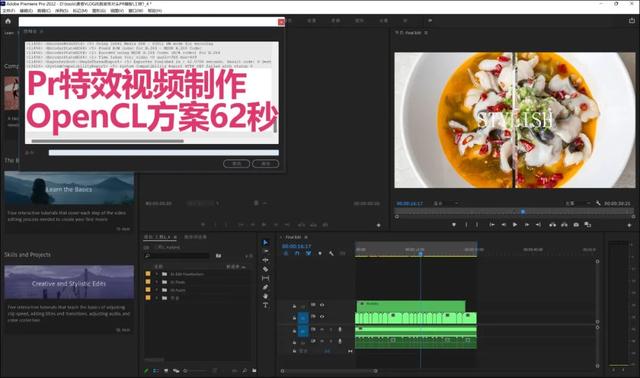Enable voice-over record on A1 track
Screen dimensions: 640x378
click(x=340, y=329)
